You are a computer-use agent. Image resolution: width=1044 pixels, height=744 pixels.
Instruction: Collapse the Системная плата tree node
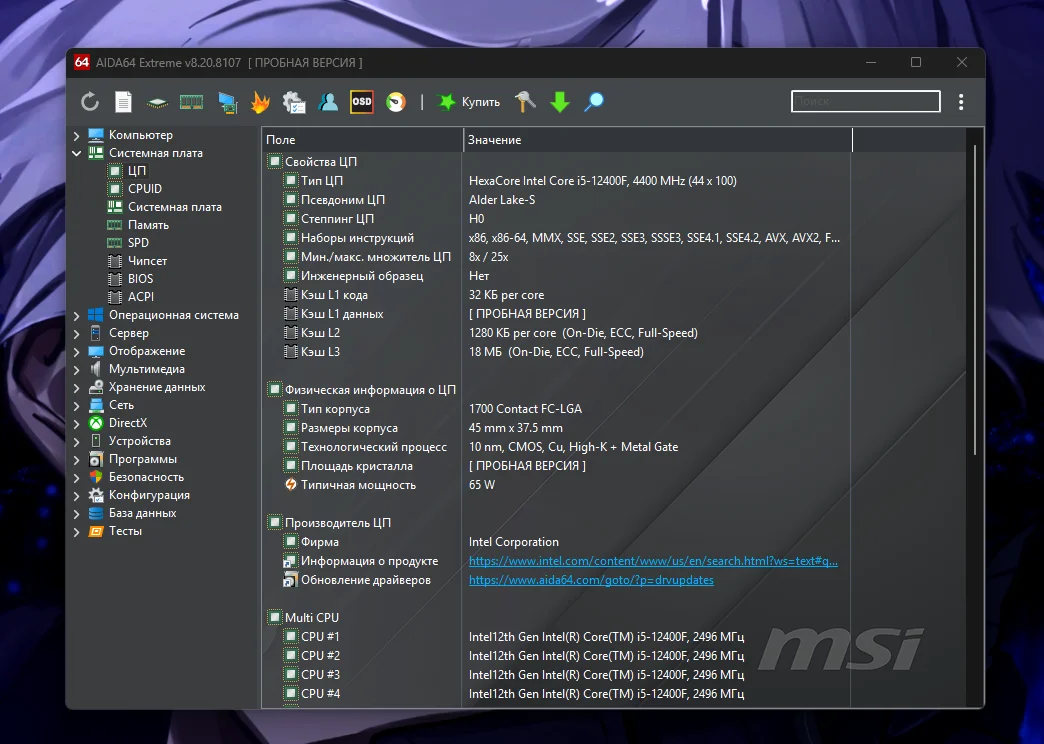pos(77,153)
